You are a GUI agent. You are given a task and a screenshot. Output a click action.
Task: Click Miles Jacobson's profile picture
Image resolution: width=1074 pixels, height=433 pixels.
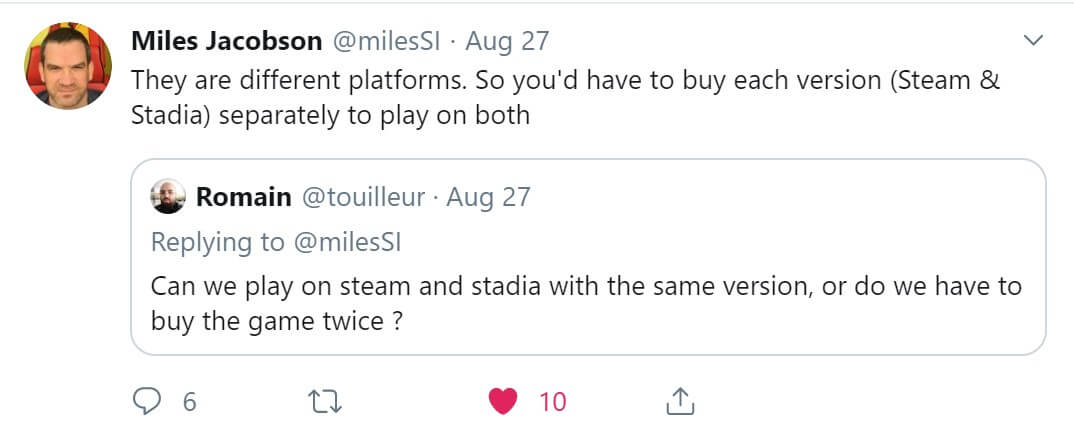click(68, 66)
